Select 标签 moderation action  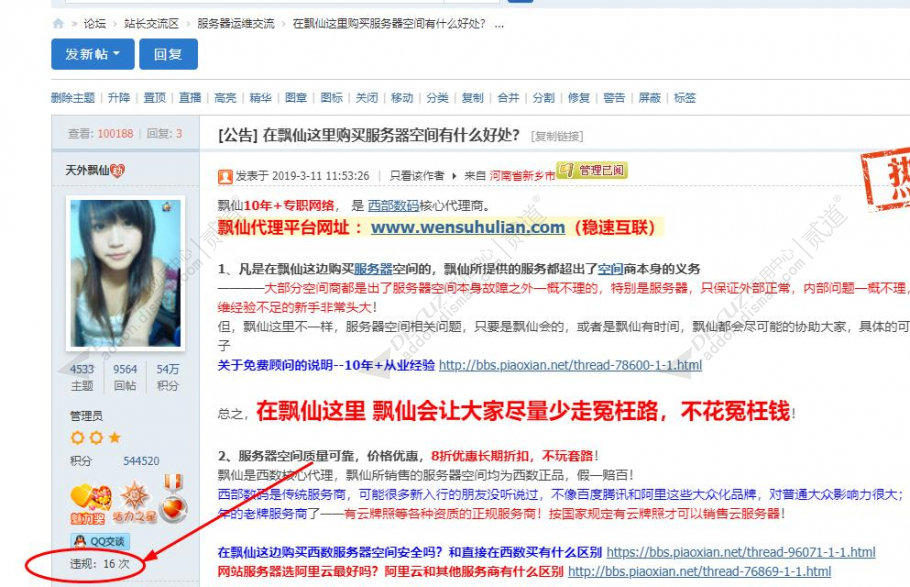tap(685, 98)
